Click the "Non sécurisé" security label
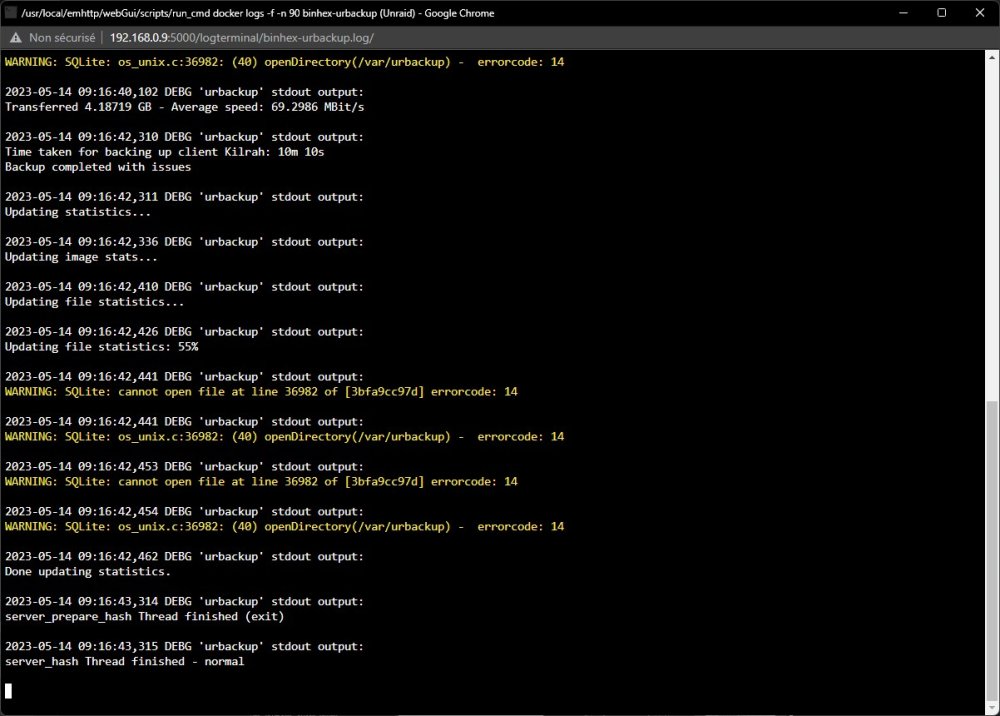 tap(62, 38)
